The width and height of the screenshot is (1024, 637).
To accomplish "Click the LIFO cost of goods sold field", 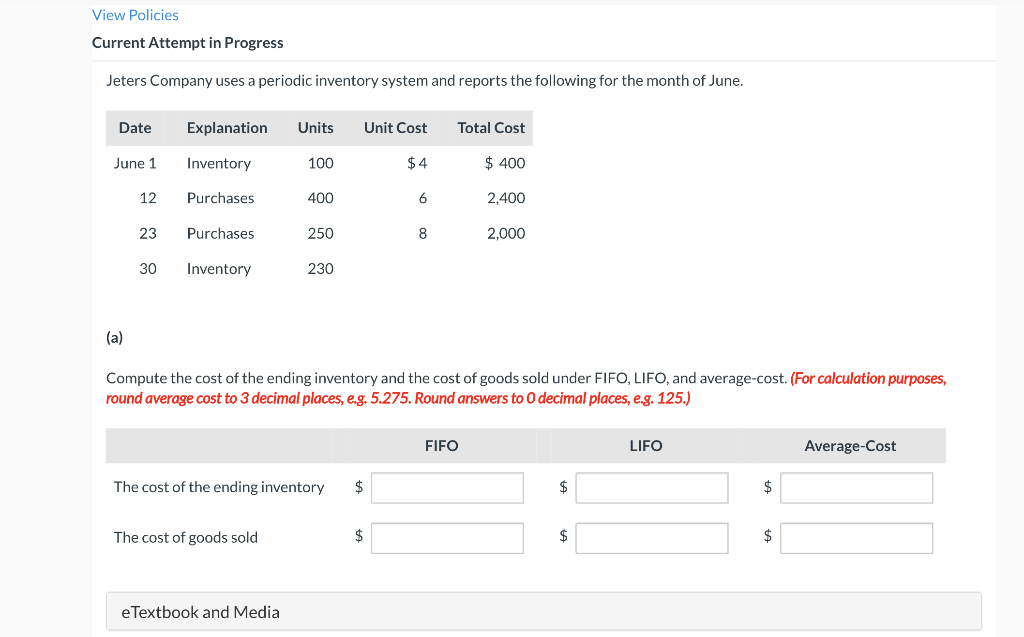I will pyautogui.click(x=651, y=537).
